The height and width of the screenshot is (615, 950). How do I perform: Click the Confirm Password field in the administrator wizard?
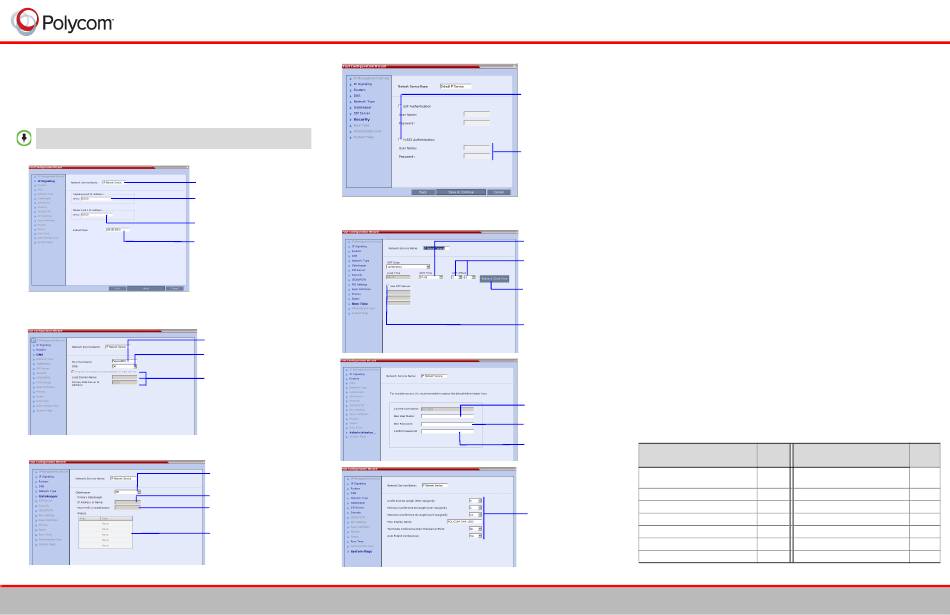click(x=447, y=431)
